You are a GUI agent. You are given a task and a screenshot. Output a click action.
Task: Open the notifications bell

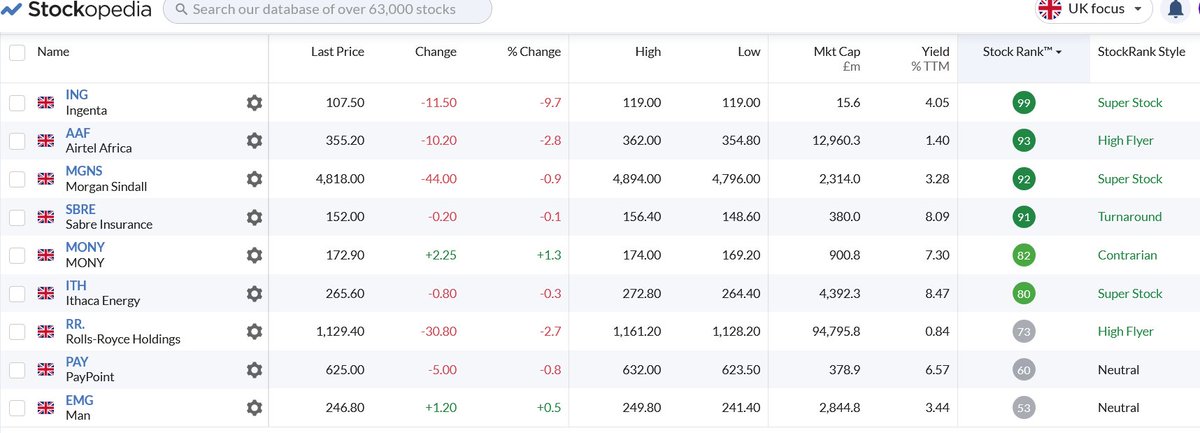tap(1175, 10)
